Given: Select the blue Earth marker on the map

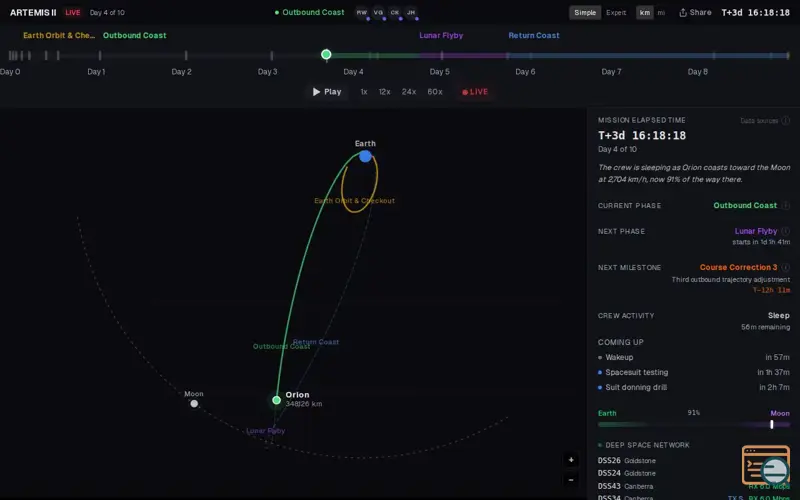Looking at the screenshot, I should click(x=365, y=156).
